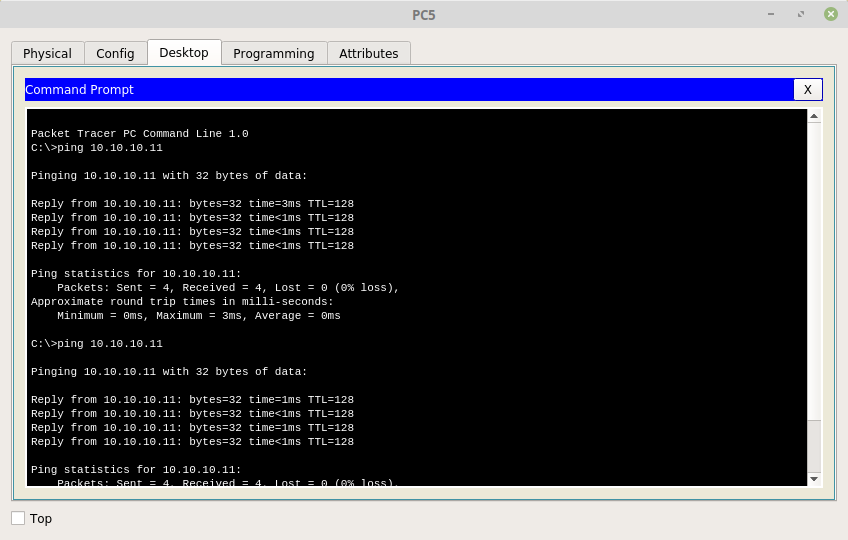Maximize the PC5 window
Screen dimensions: 848x540
pyautogui.click(x=801, y=14)
